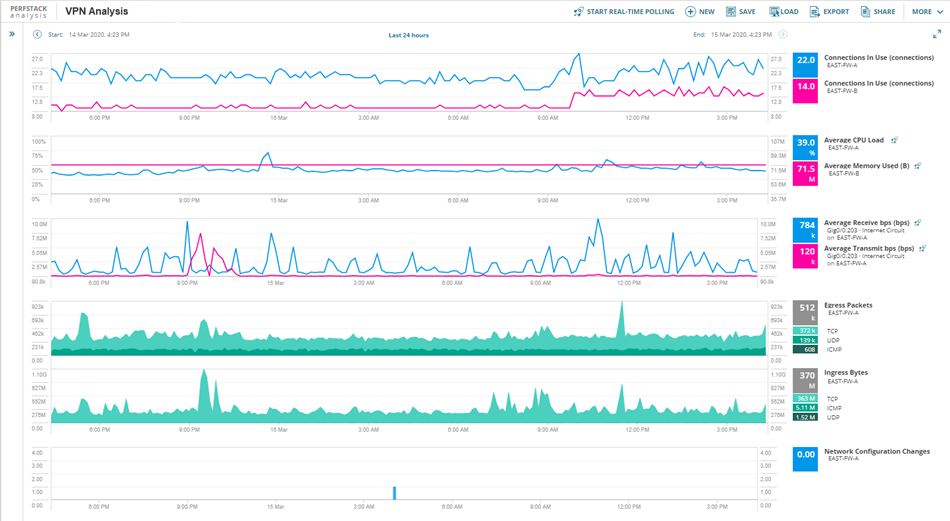Click real-time icon beside Average CPU Load

pyautogui.click(x=894, y=140)
